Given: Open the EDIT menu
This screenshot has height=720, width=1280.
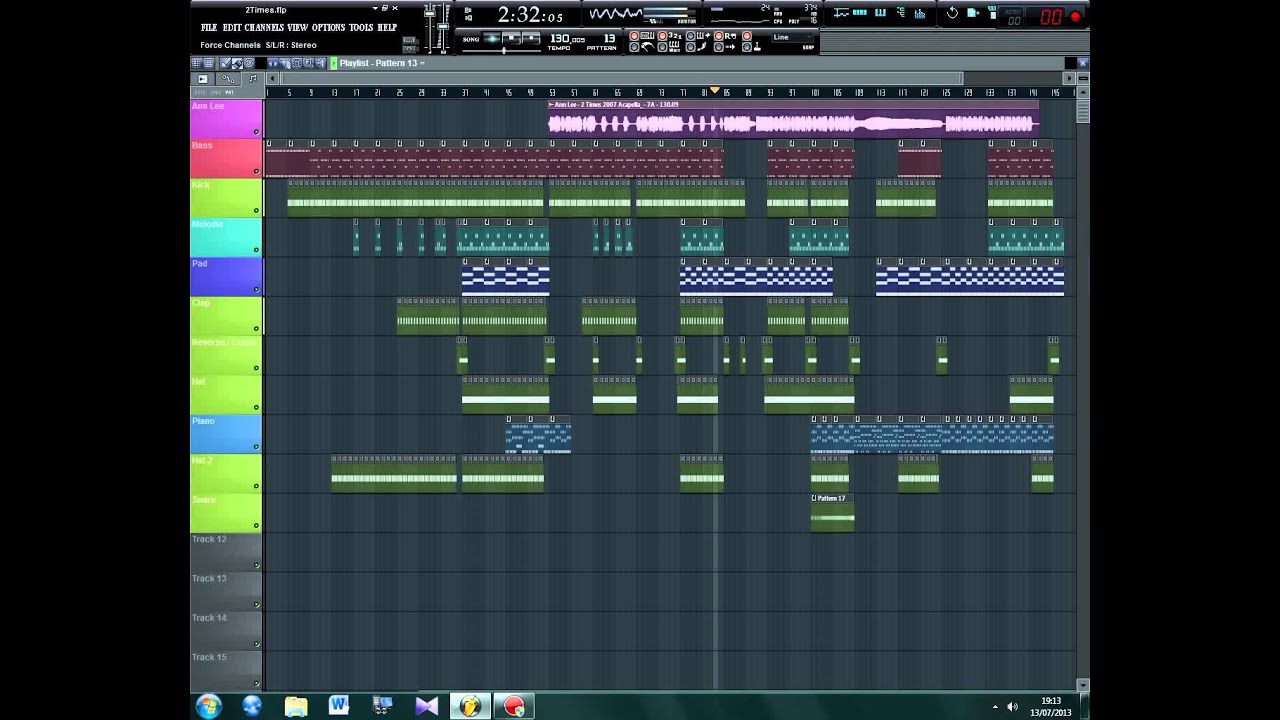Looking at the screenshot, I should click(x=232, y=27).
